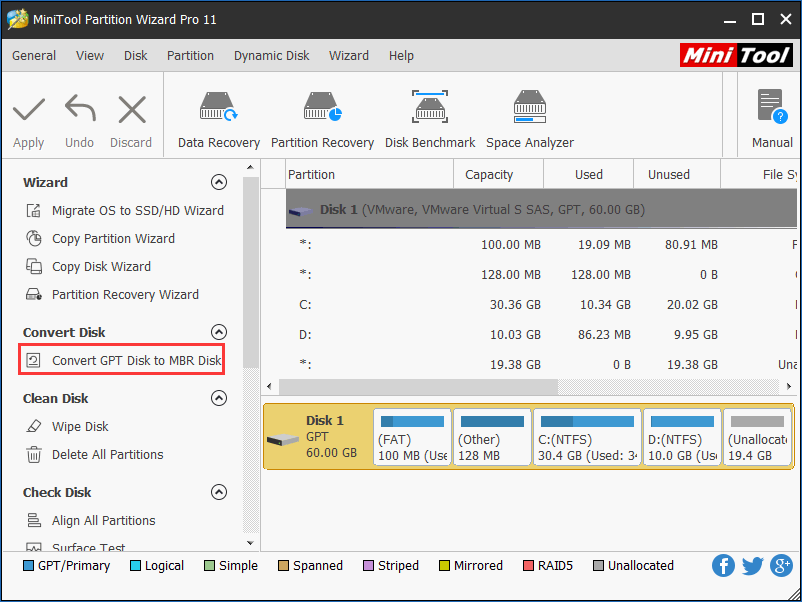Click the Discard X icon

132,109
